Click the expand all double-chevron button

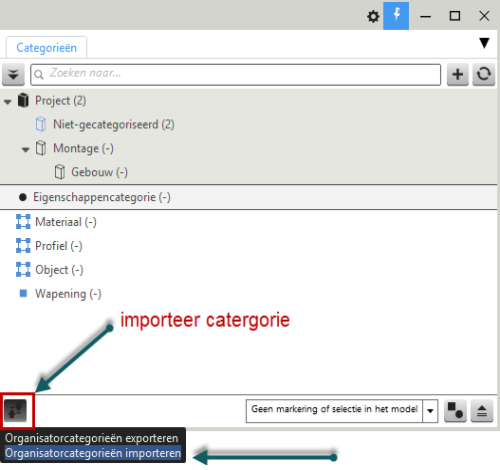pos(13,74)
